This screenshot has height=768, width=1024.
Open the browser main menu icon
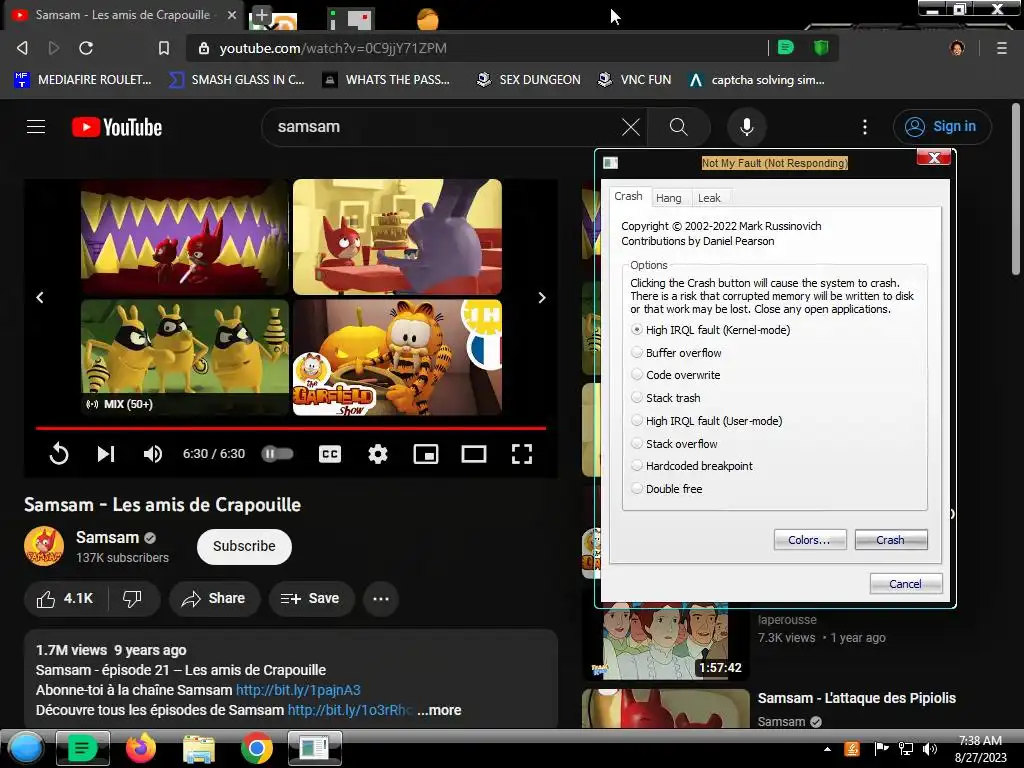click(1001, 48)
